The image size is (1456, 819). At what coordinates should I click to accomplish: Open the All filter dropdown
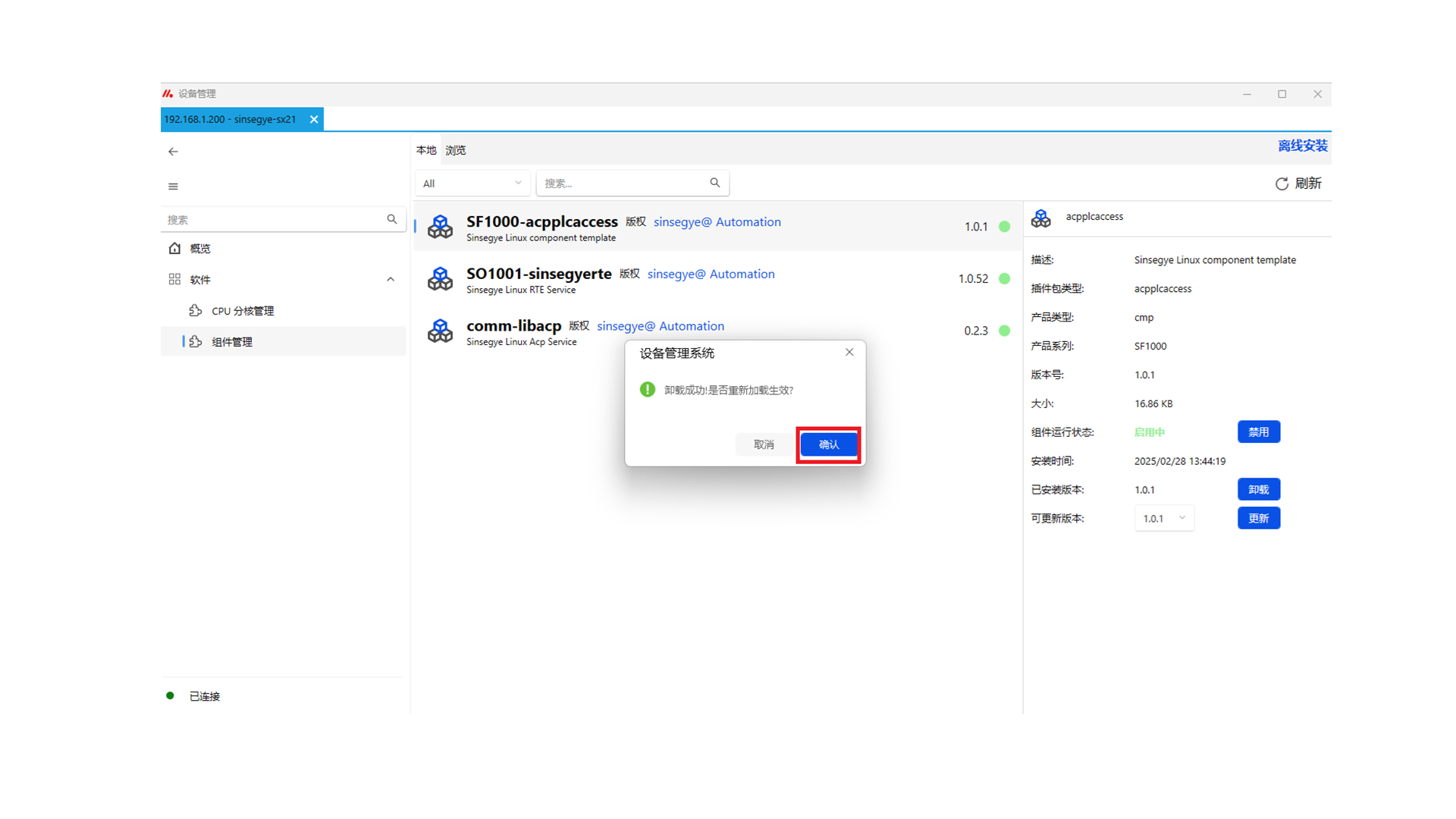(x=472, y=184)
